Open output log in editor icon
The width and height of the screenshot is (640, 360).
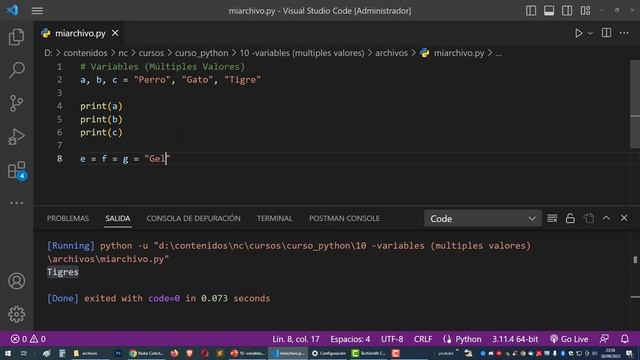point(589,218)
